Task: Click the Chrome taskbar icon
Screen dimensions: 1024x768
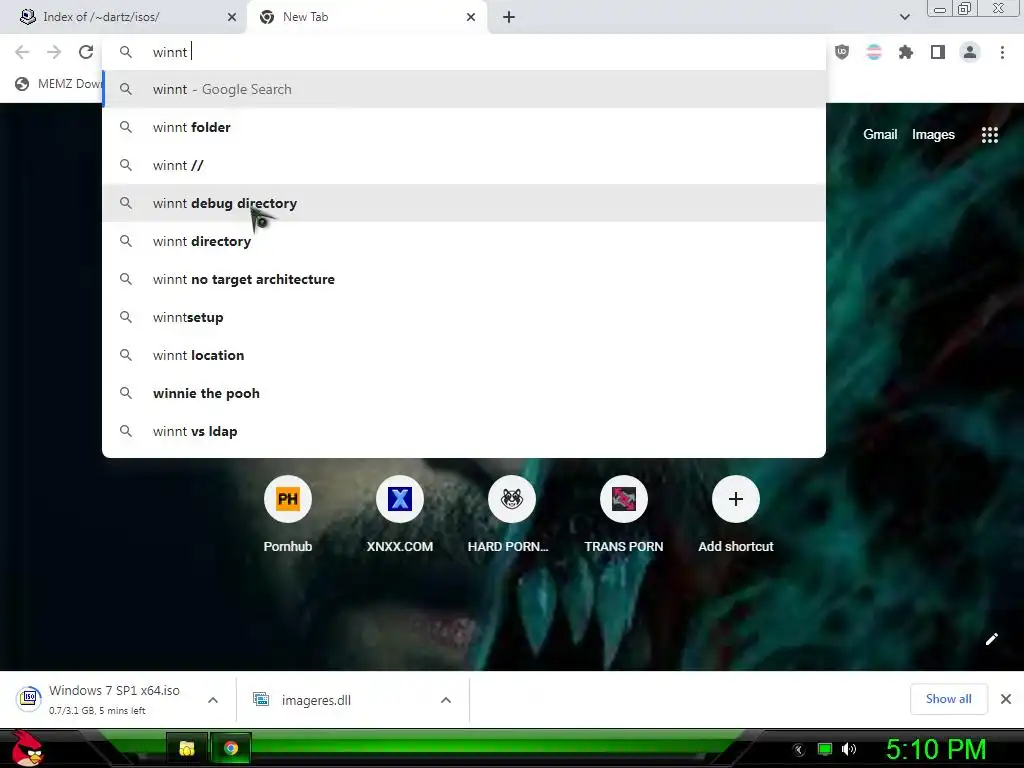Action: point(231,748)
